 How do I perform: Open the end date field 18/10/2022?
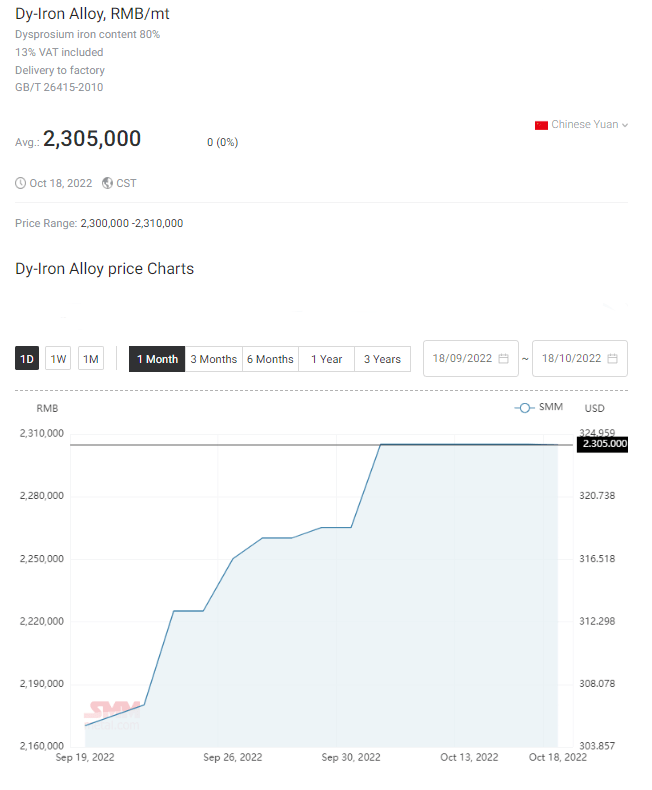tap(579, 358)
